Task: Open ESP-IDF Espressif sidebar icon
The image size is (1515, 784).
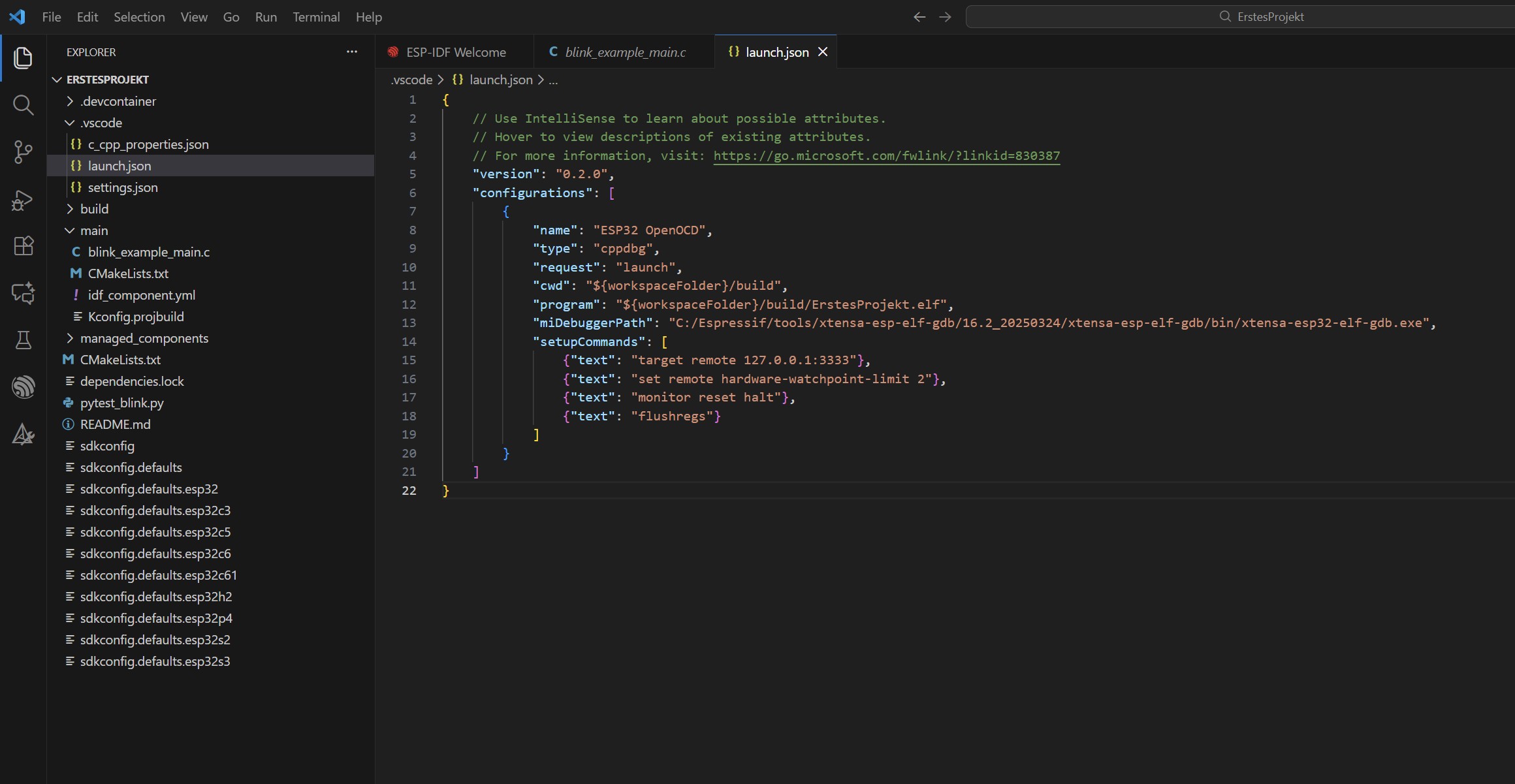Action: point(23,387)
